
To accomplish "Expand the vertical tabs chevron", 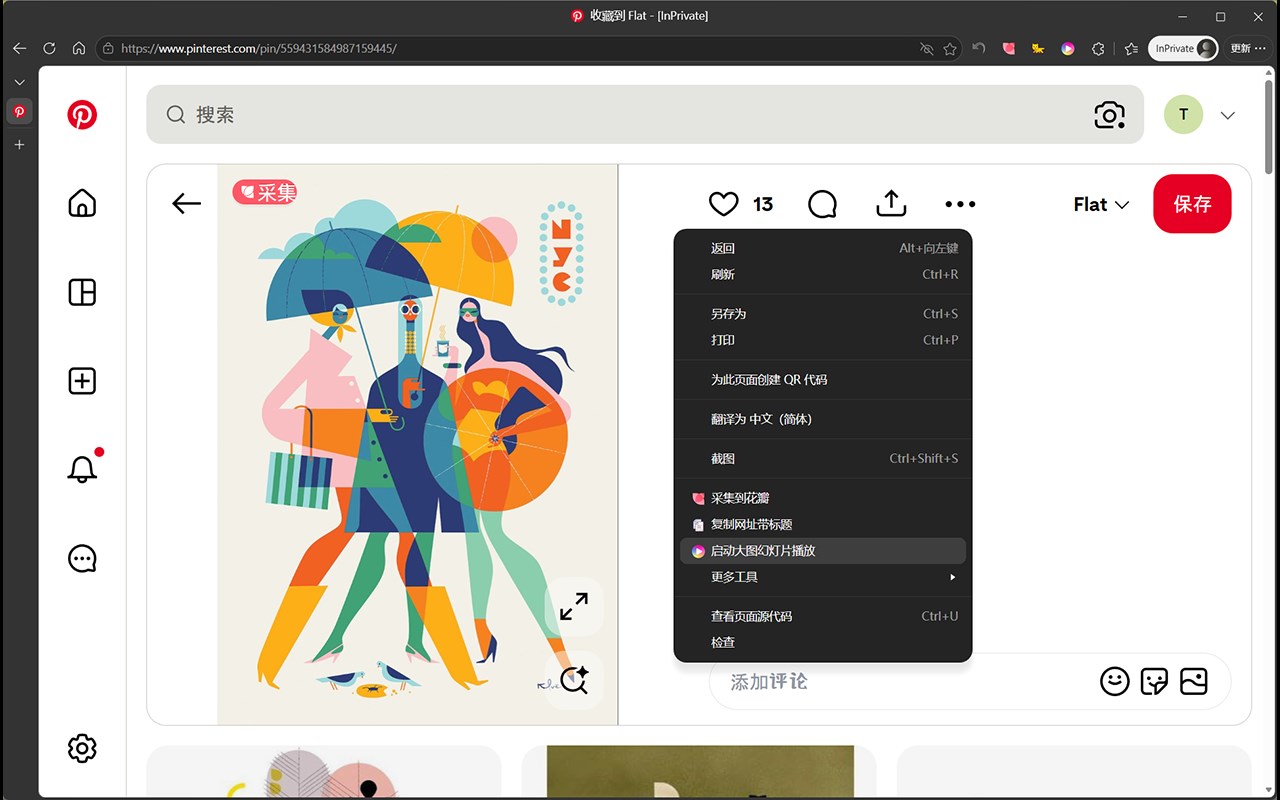I will point(19,82).
